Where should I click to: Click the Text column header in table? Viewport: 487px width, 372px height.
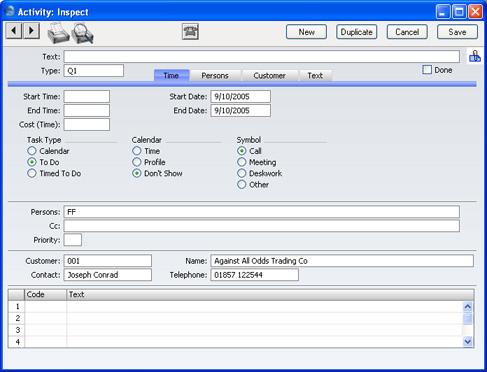click(x=270, y=295)
